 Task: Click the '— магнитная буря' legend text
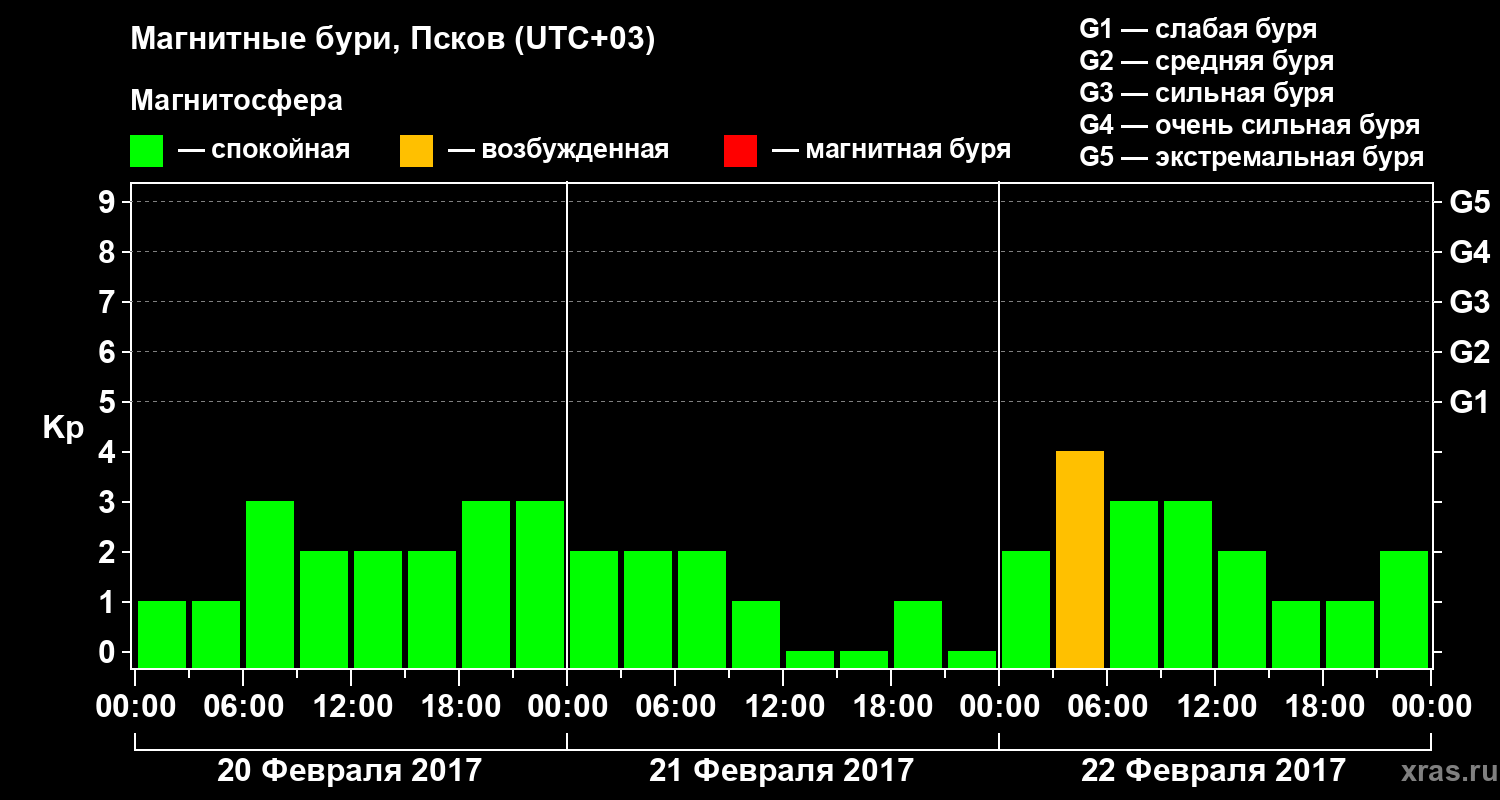click(x=891, y=150)
